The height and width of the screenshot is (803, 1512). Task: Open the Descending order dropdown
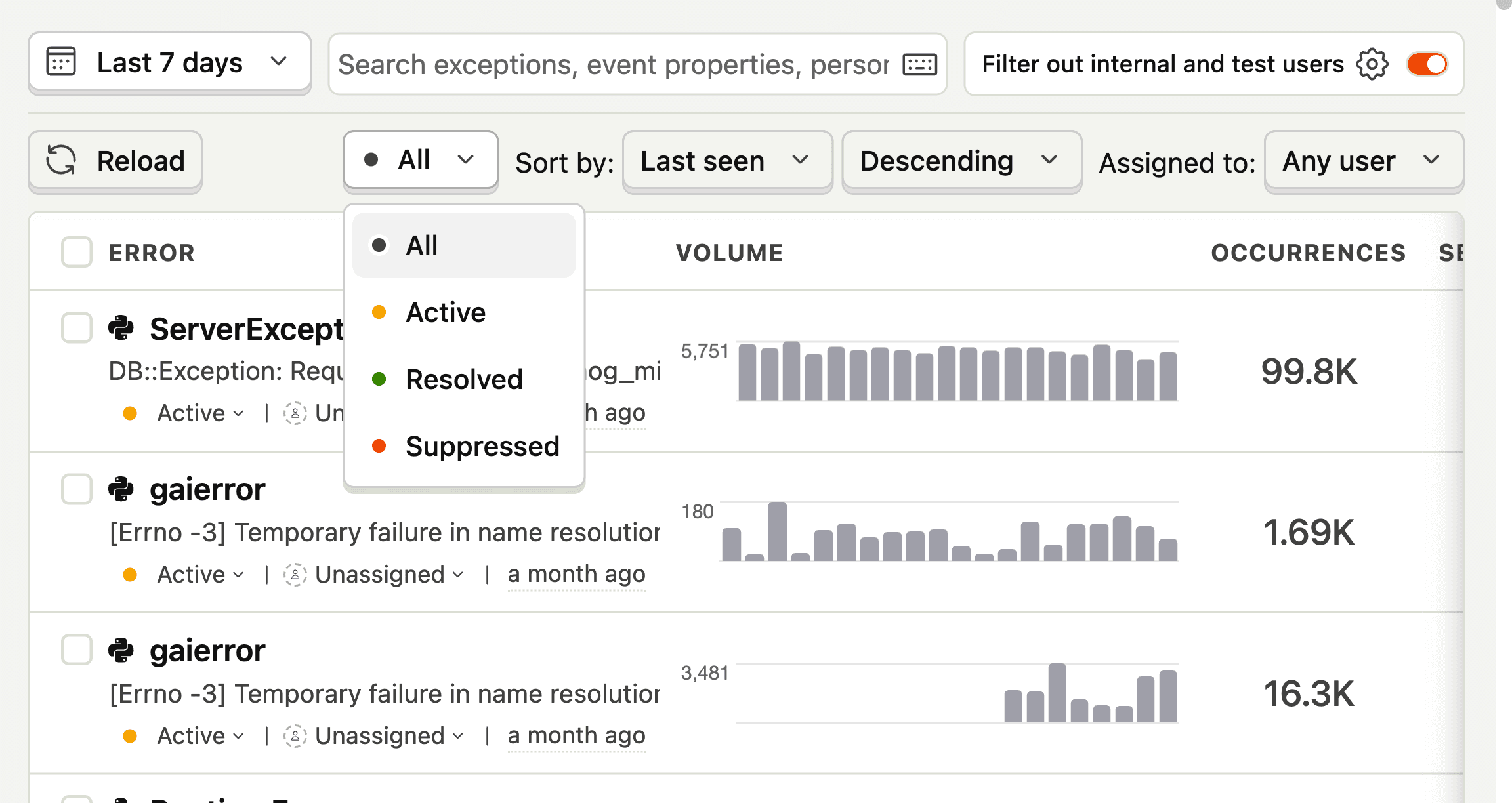pyautogui.click(x=961, y=161)
